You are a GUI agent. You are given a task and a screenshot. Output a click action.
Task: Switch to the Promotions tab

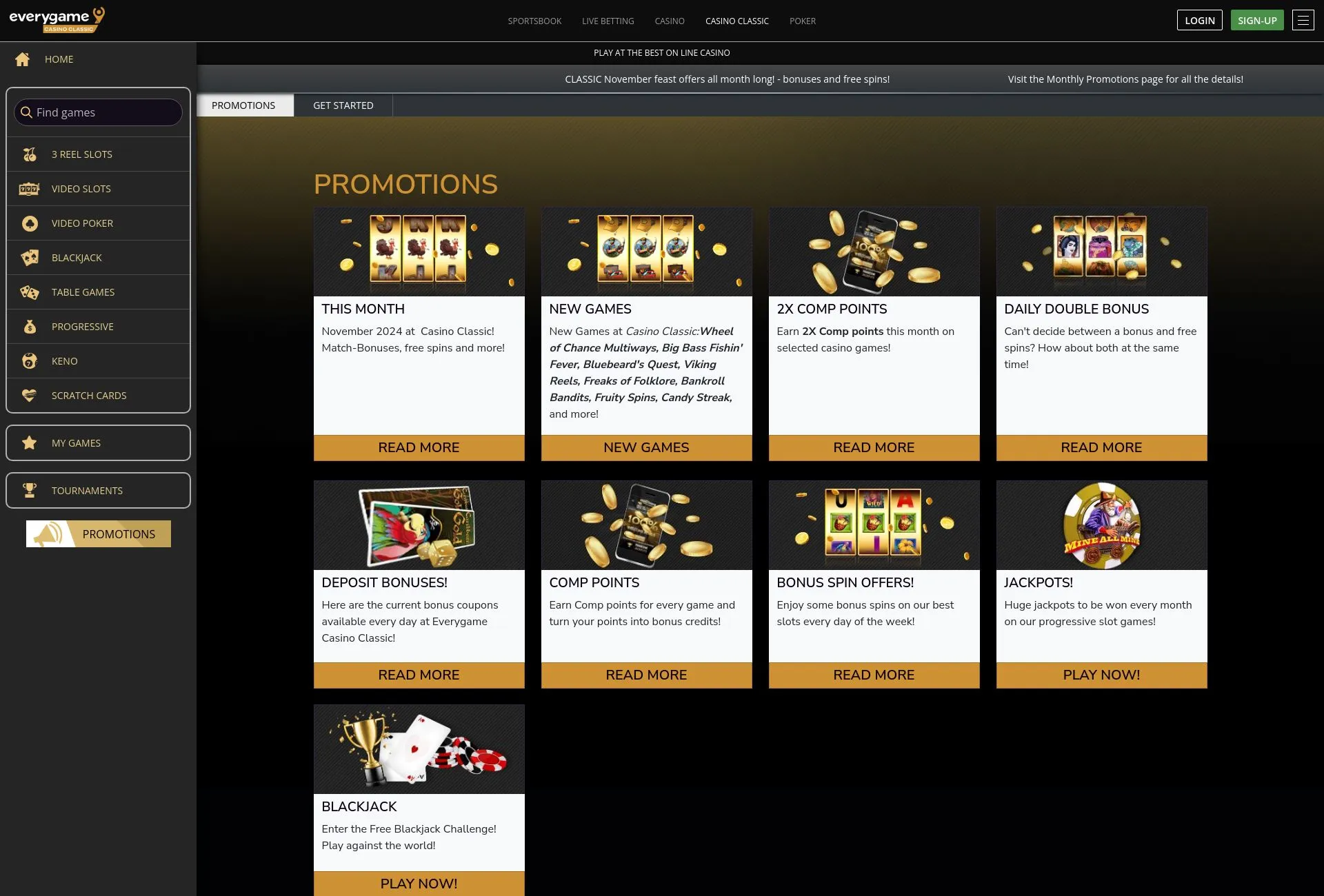(243, 105)
